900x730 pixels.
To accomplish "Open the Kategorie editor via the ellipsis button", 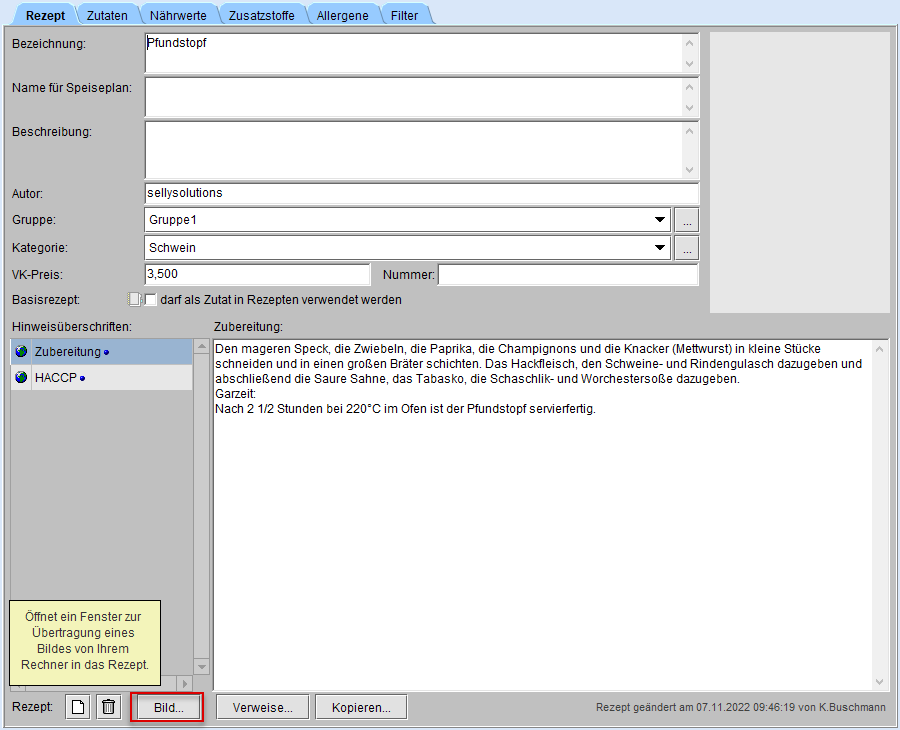I will 686,248.
